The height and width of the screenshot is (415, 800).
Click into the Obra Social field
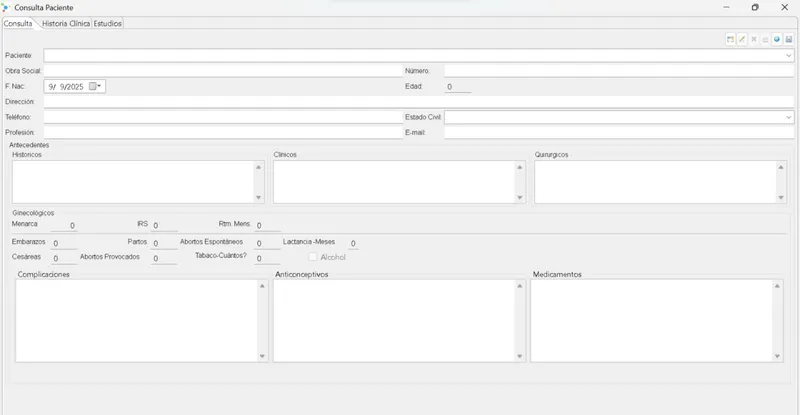click(x=223, y=71)
